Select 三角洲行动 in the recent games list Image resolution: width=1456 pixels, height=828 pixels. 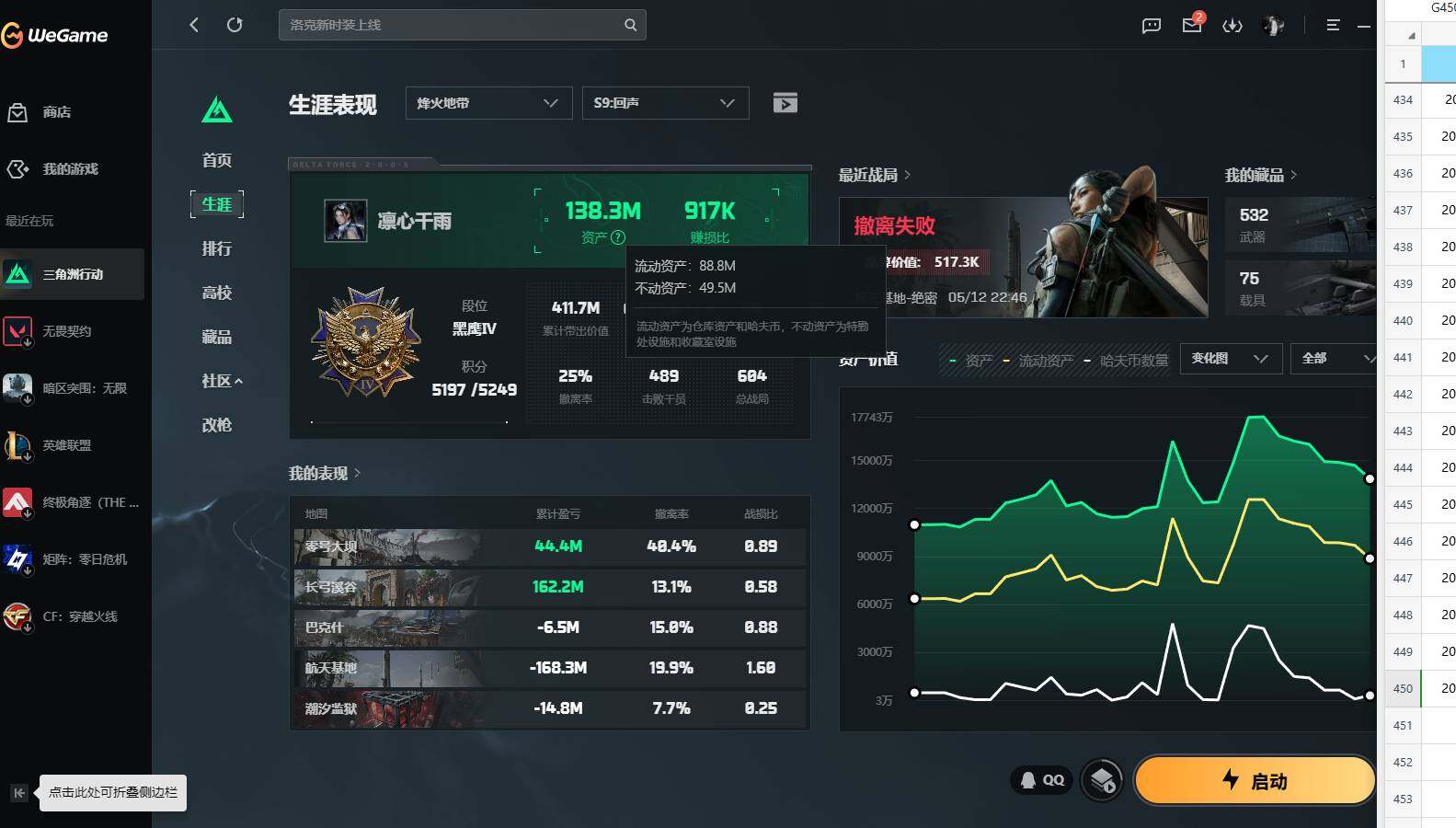point(73,274)
